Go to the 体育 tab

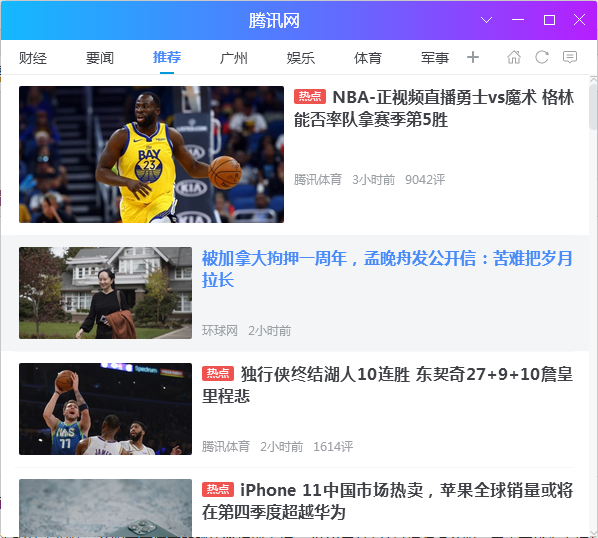point(368,58)
